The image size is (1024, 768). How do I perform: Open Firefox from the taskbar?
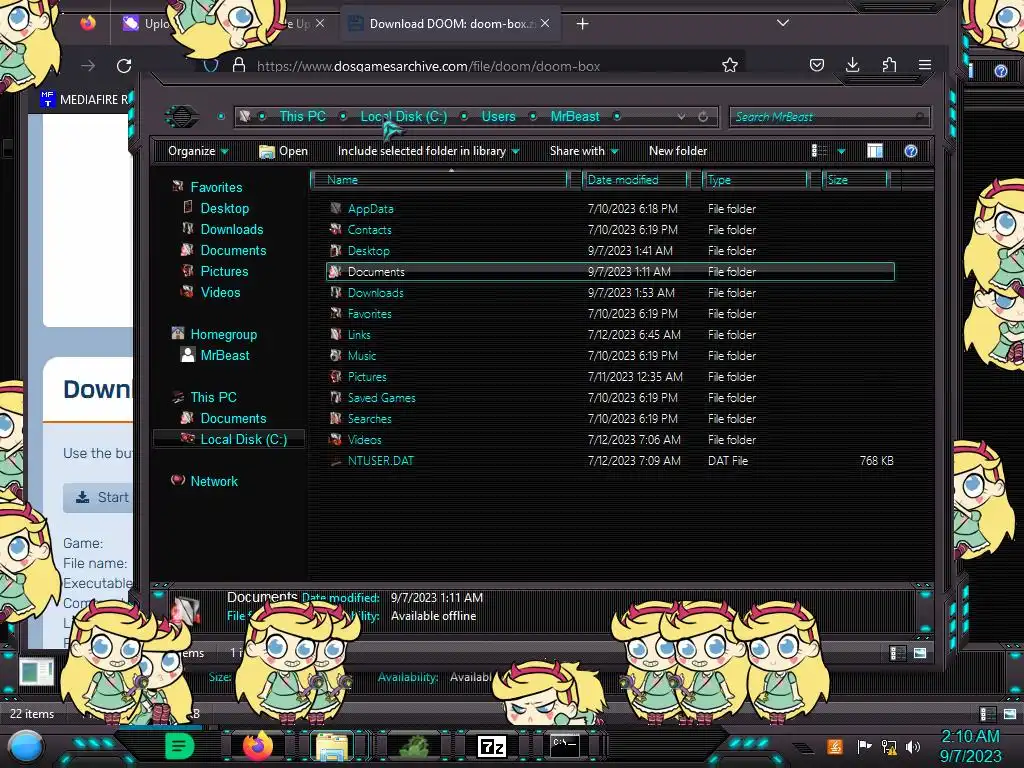tap(257, 746)
